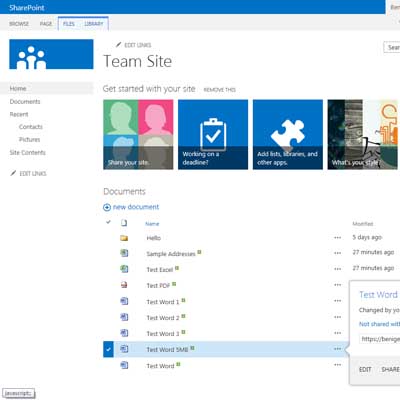The height and width of the screenshot is (400, 400).
Task: Click the Word icon for Test Word 5MB
Action: 124,349
